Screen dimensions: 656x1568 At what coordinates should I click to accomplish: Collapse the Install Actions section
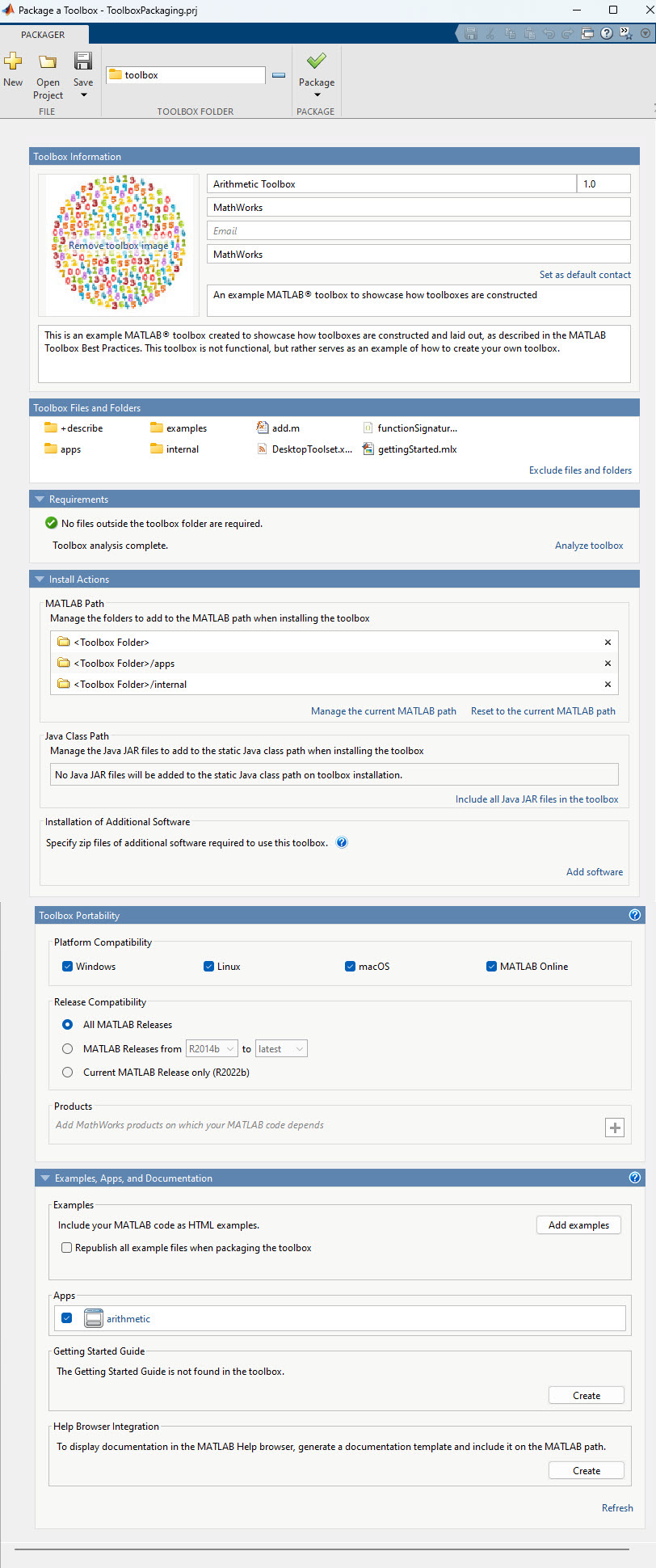tap(40, 579)
